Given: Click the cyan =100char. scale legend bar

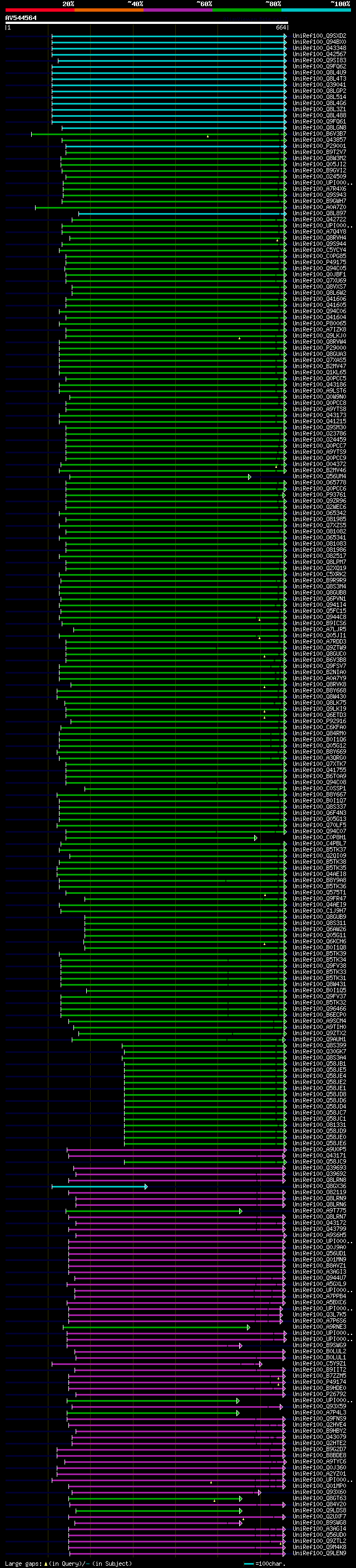Looking at the screenshot, I should [249, 1564].
